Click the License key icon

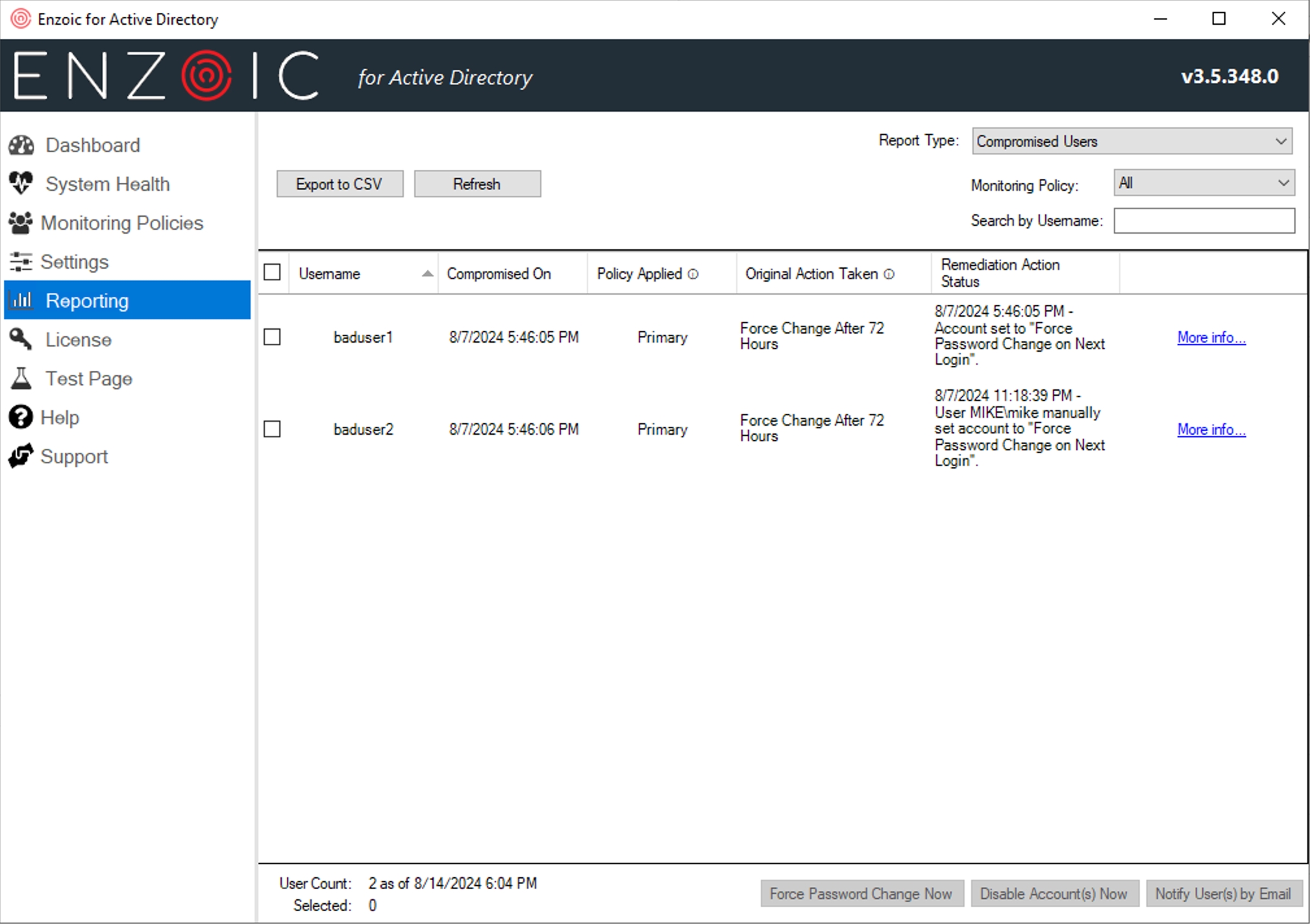pos(20,339)
